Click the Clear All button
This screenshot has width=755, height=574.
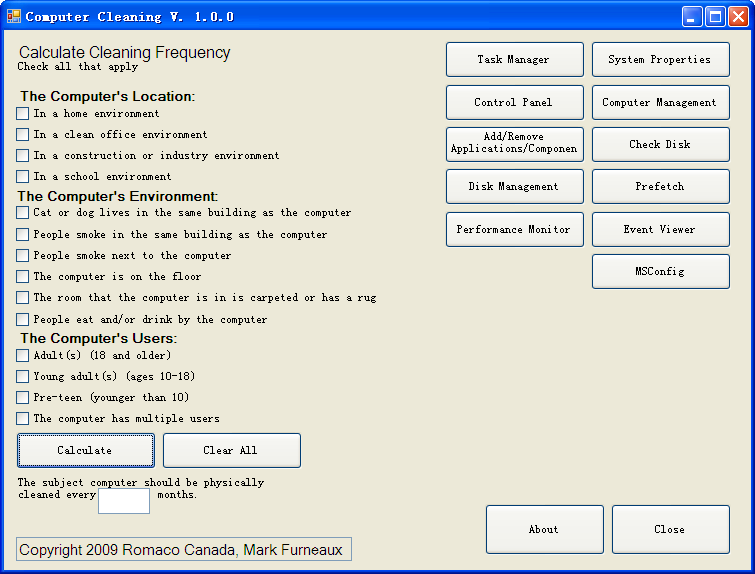(231, 450)
